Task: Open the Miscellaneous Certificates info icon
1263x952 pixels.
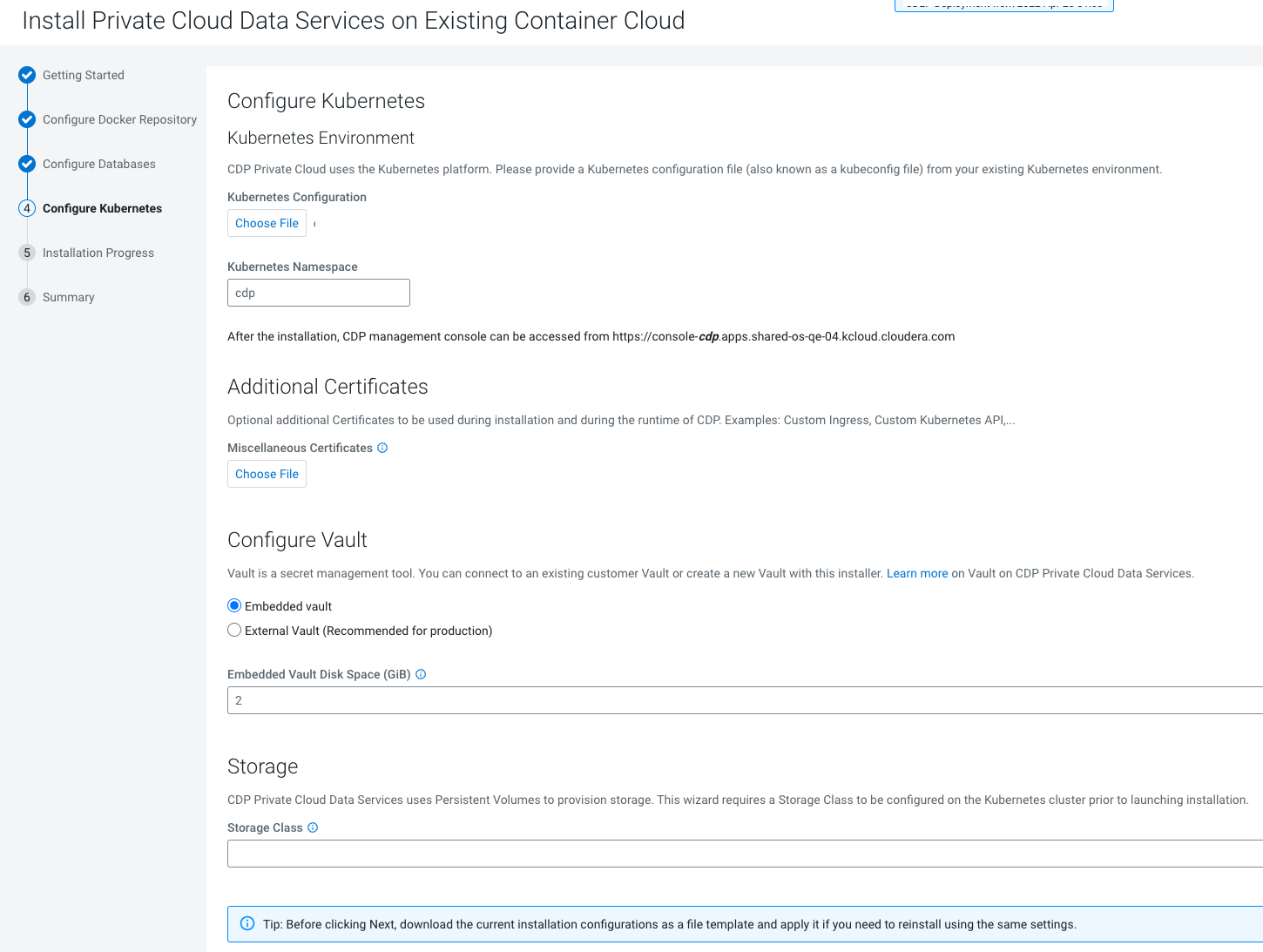Action: [x=382, y=448]
